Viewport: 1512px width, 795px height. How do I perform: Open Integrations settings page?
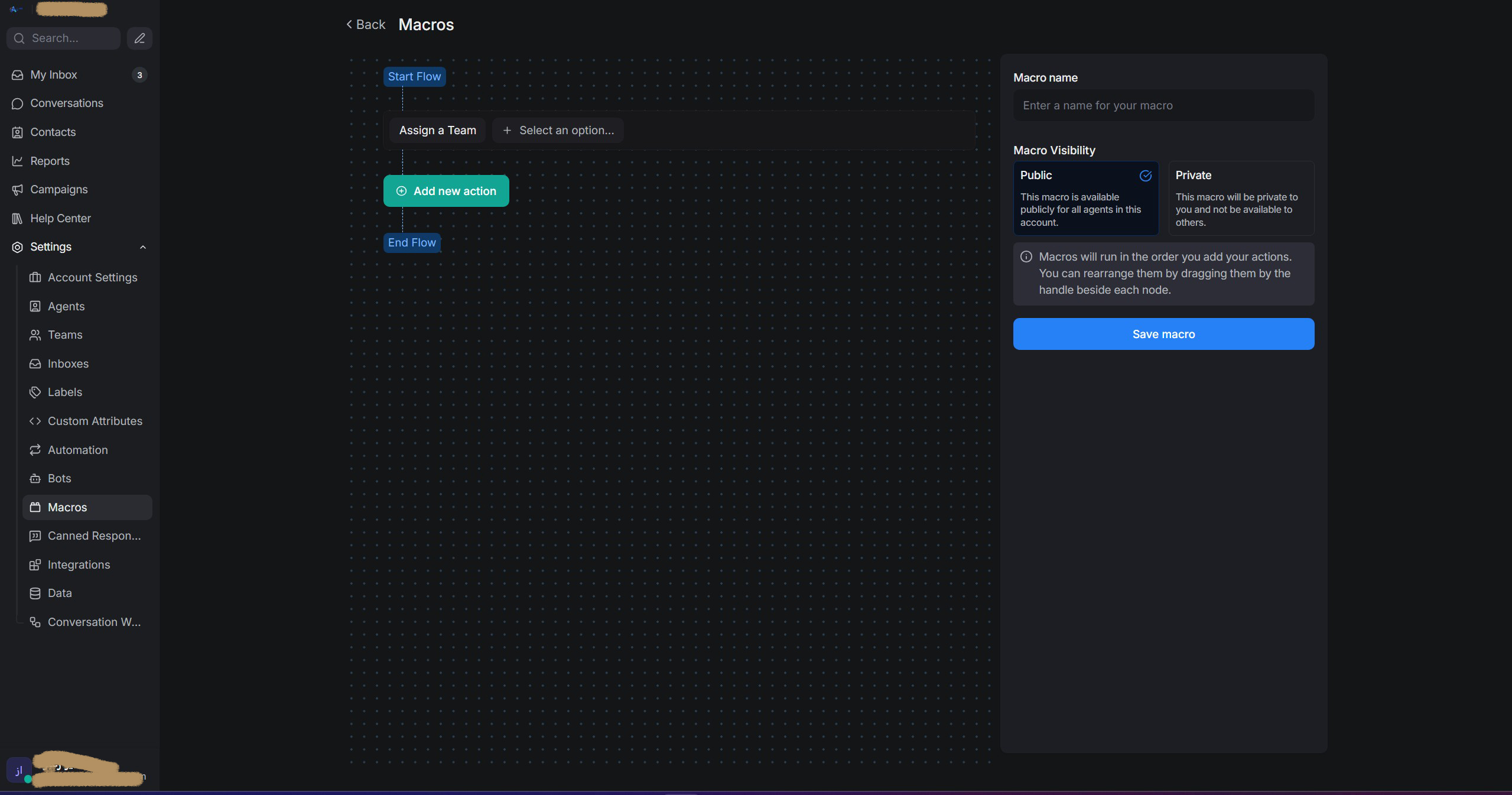[x=87, y=565]
